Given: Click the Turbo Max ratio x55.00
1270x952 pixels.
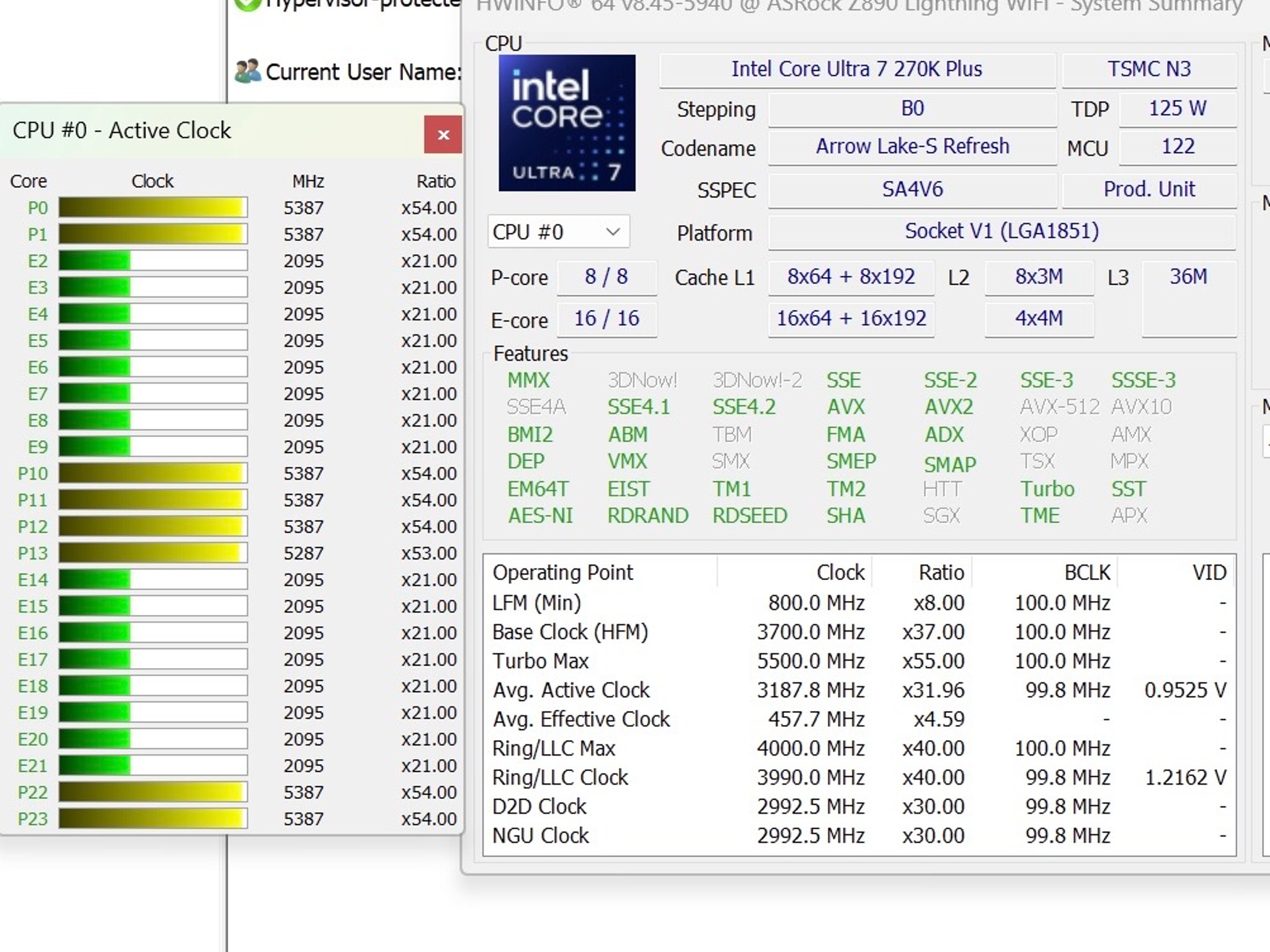Looking at the screenshot, I should (x=933, y=661).
